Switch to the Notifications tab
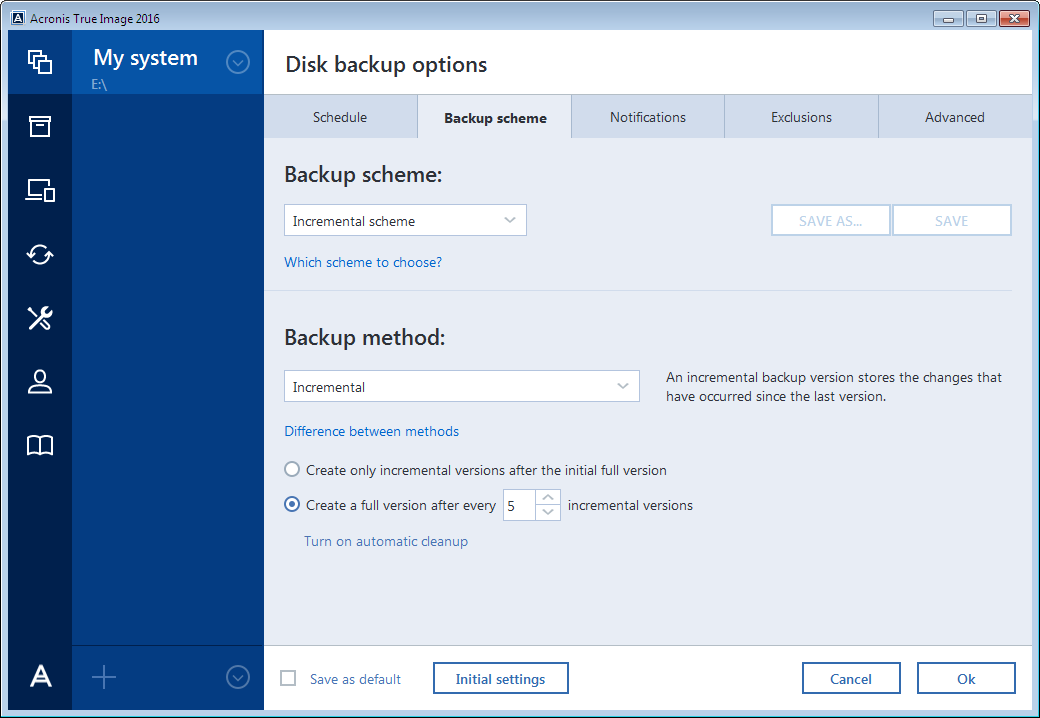 pos(647,116)
